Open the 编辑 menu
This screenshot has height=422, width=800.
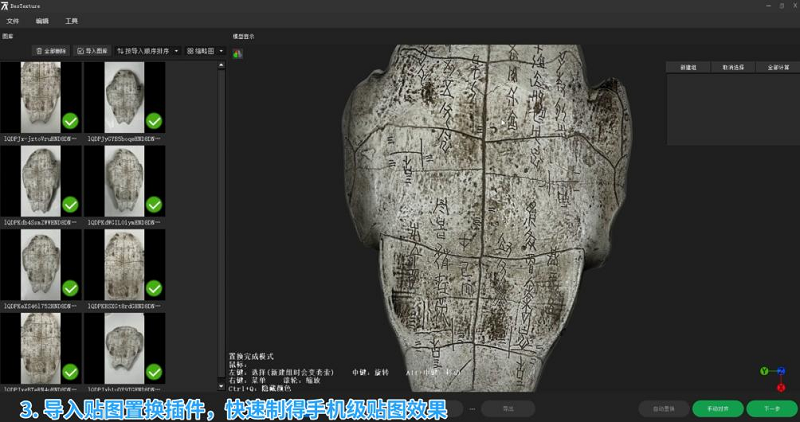(x=42, y=20)
